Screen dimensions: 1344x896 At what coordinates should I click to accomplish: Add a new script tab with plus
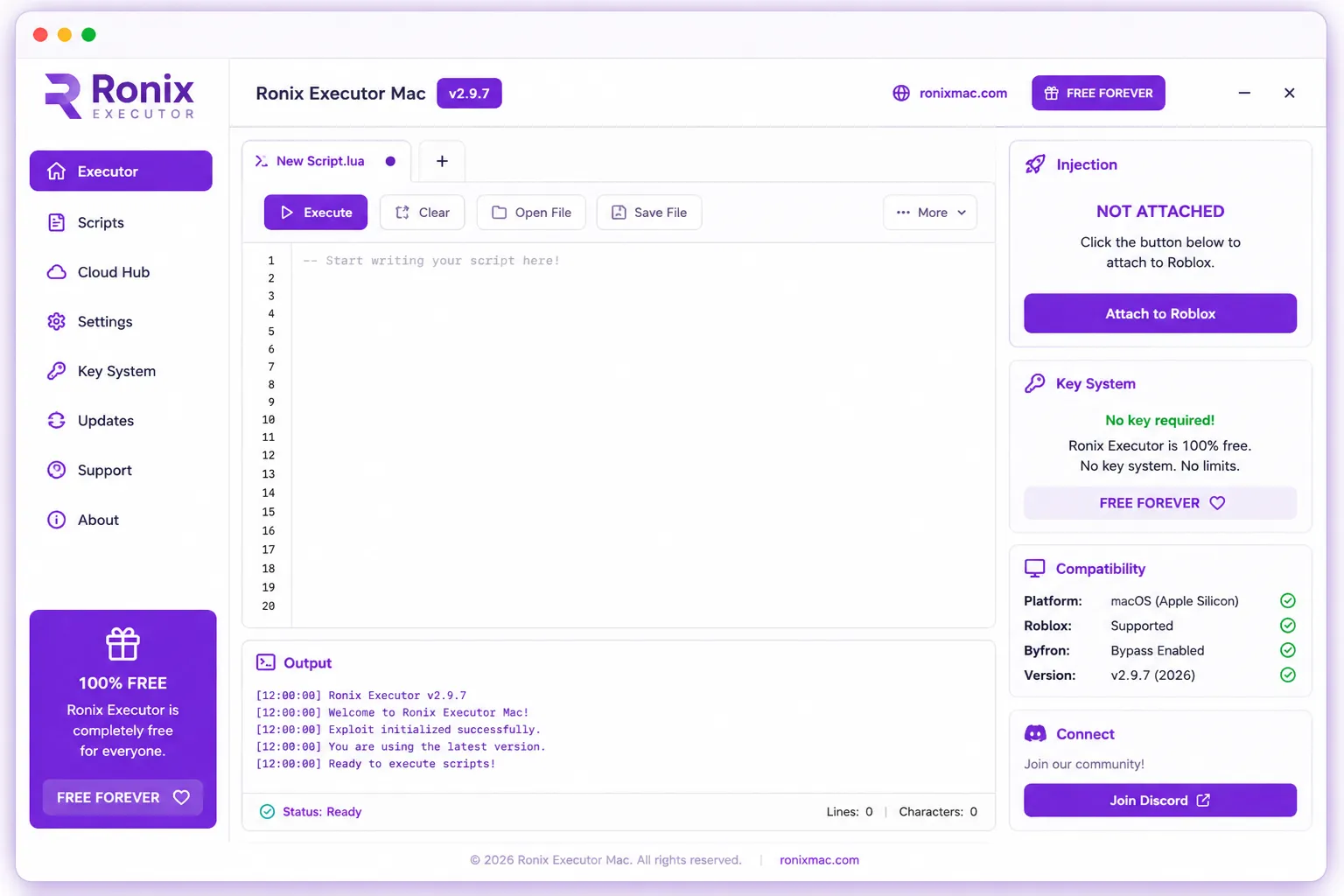(442, 161)
